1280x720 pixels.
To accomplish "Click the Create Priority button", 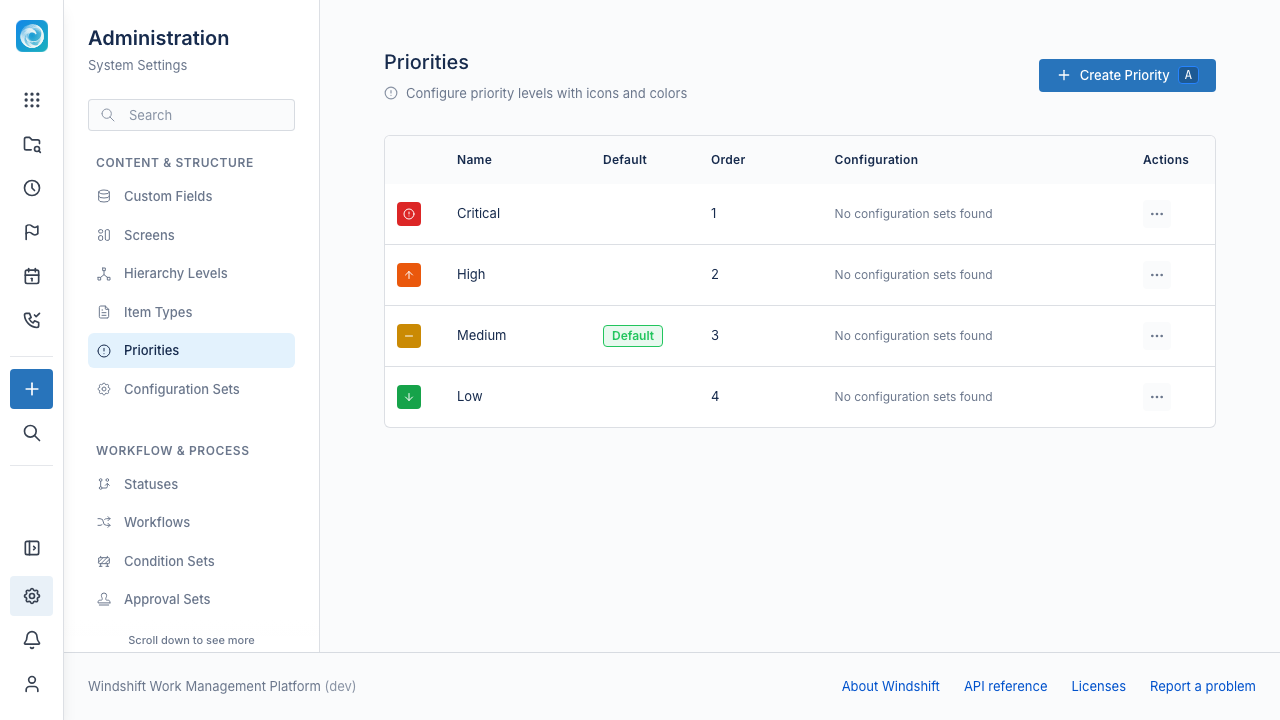I will click(1127, 75).
